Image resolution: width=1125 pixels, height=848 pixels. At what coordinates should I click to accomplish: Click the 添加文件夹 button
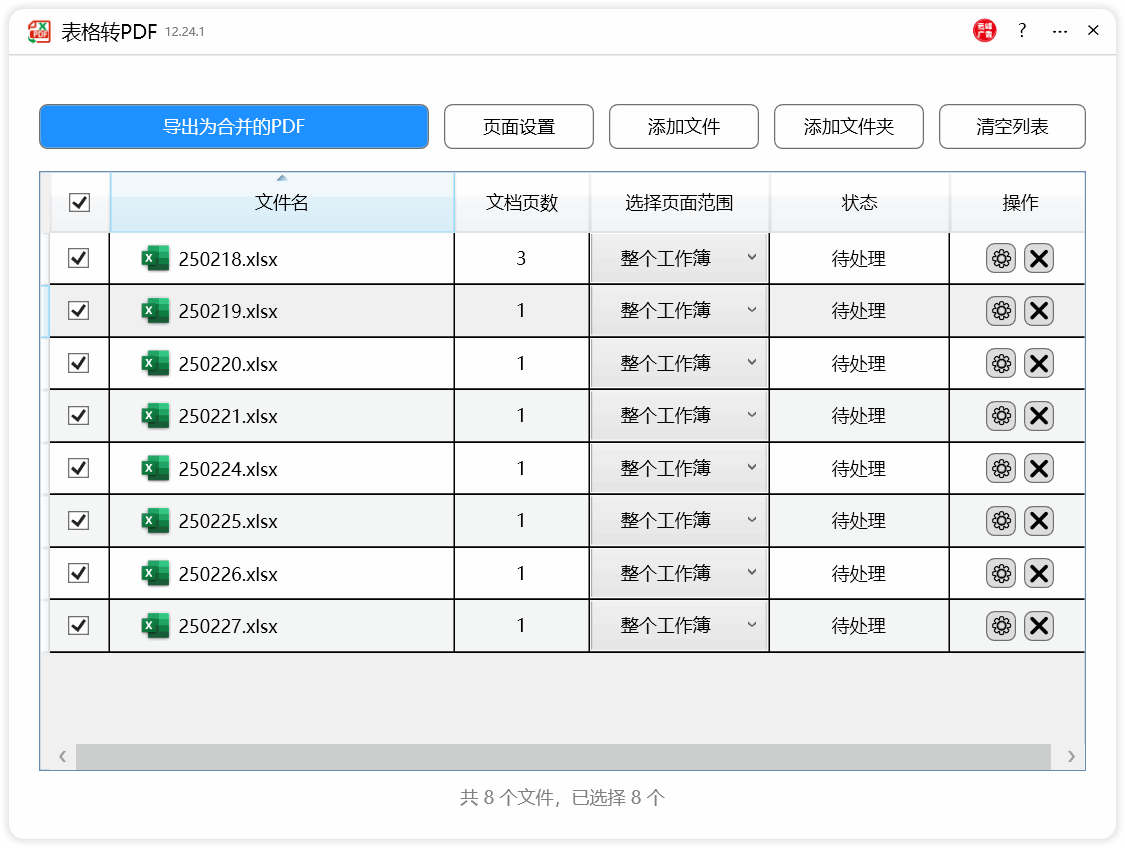click(x=848, y=126)
